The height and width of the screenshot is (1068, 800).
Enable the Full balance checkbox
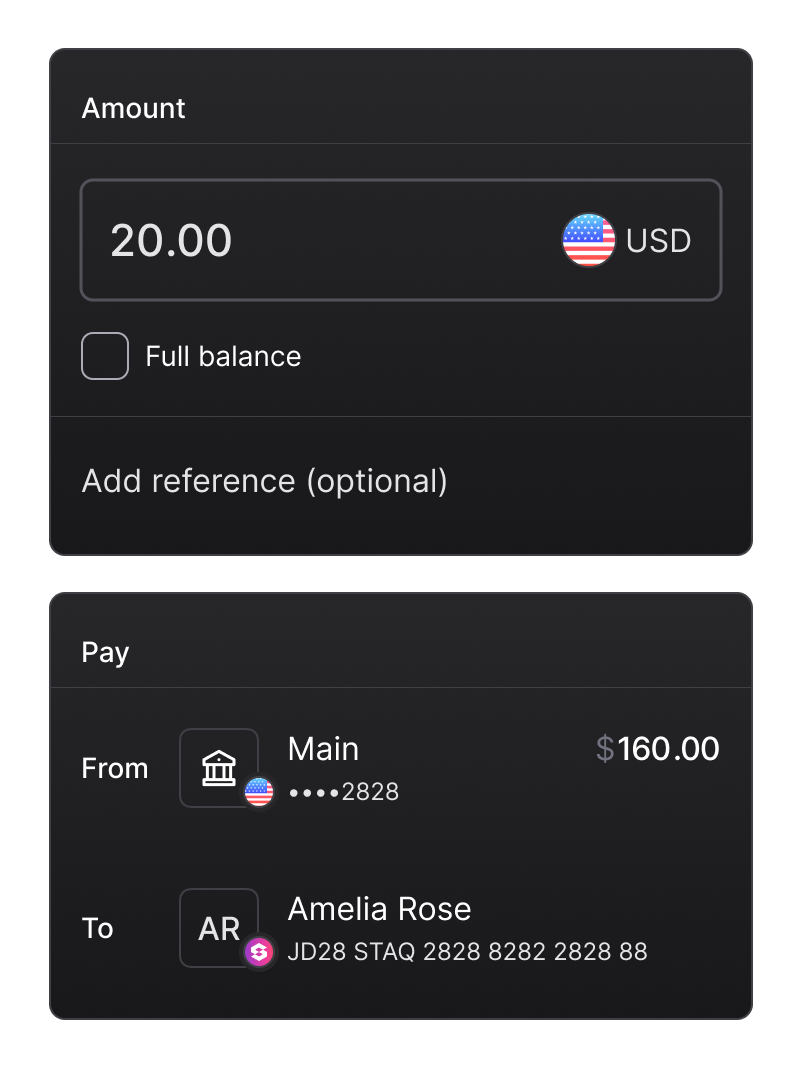click(x=105, y=356)
